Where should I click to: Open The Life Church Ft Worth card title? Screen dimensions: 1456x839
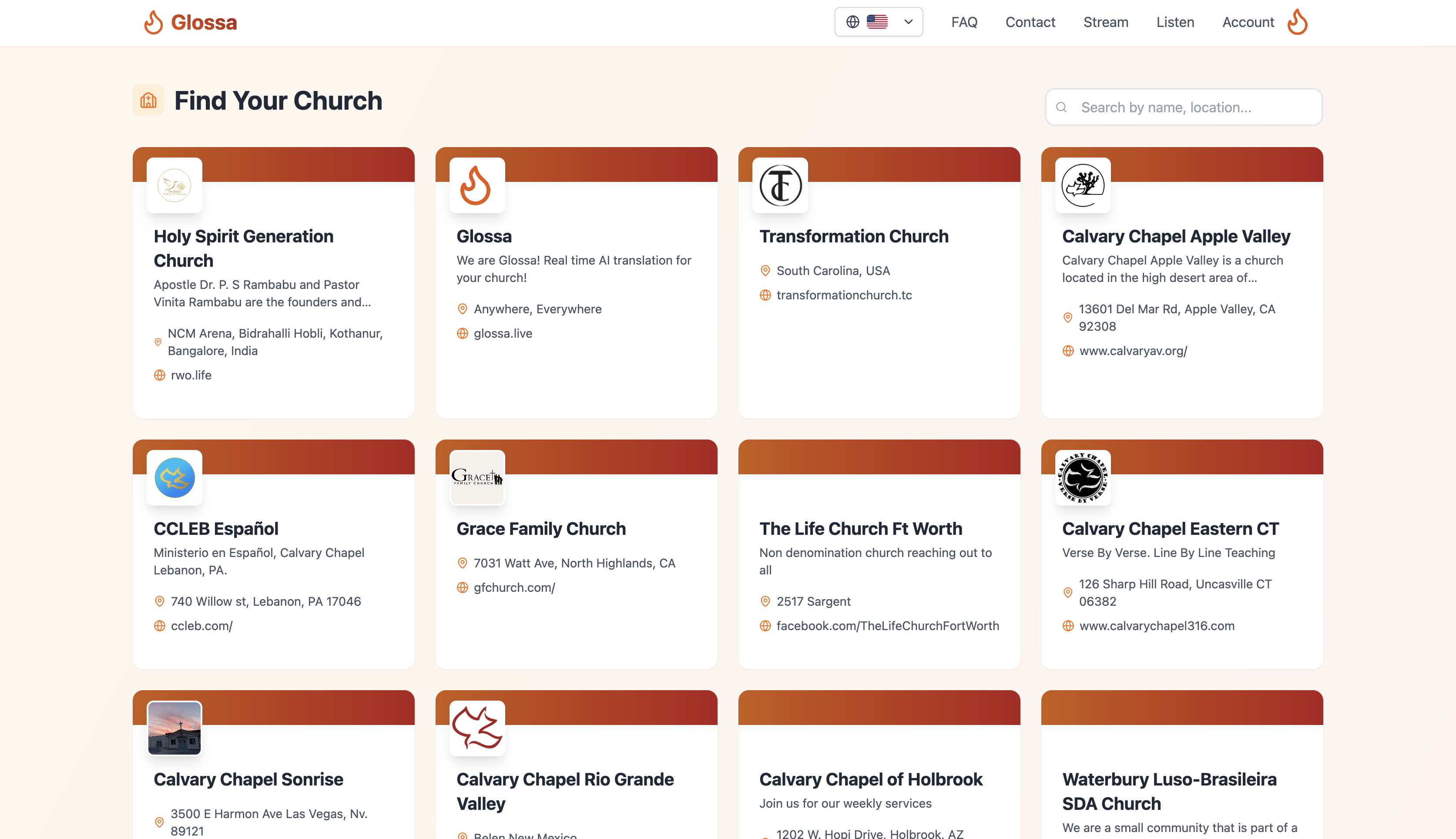(x=860, y=528)
